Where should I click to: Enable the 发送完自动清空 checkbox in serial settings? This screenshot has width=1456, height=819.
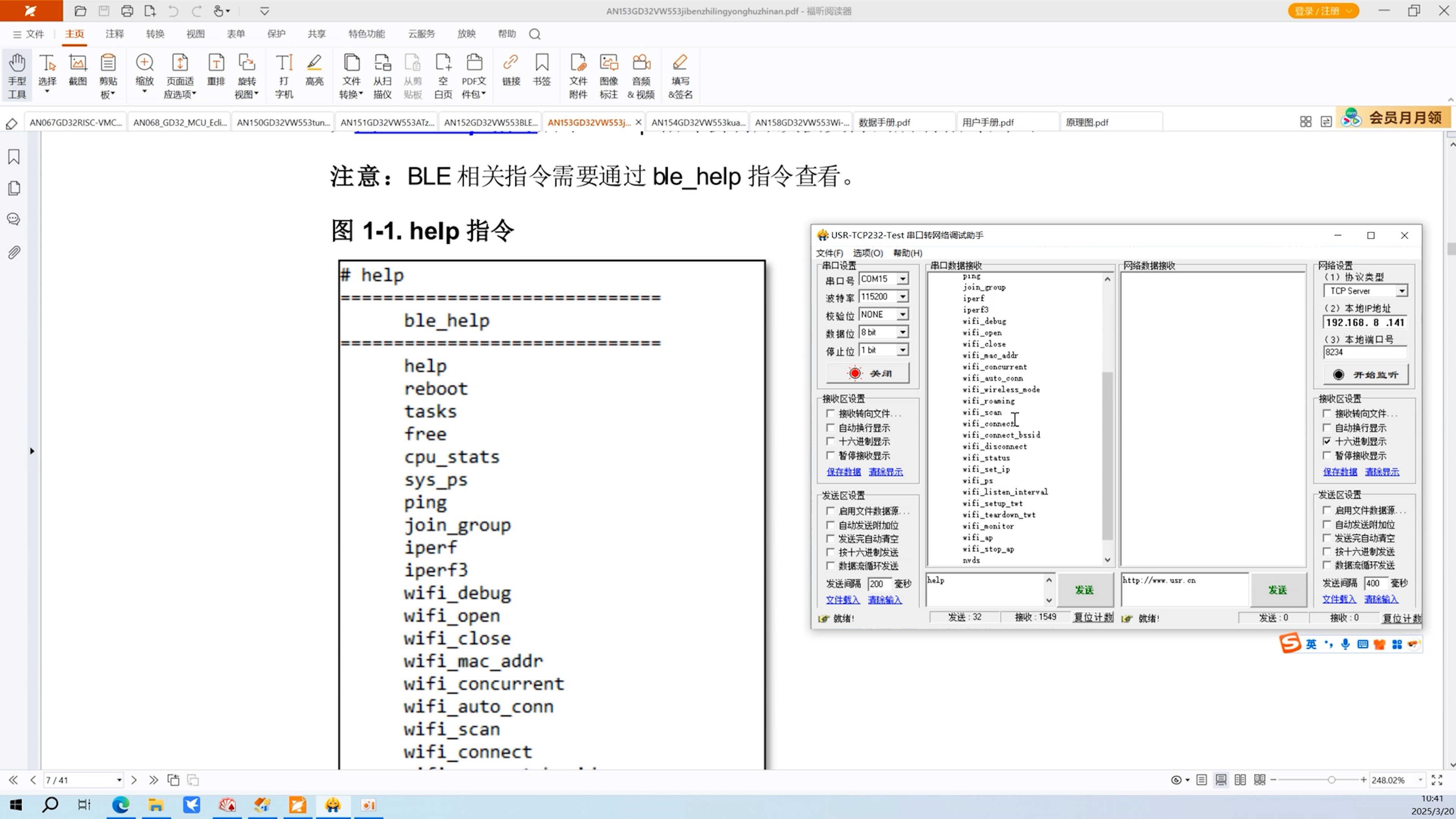830,539
